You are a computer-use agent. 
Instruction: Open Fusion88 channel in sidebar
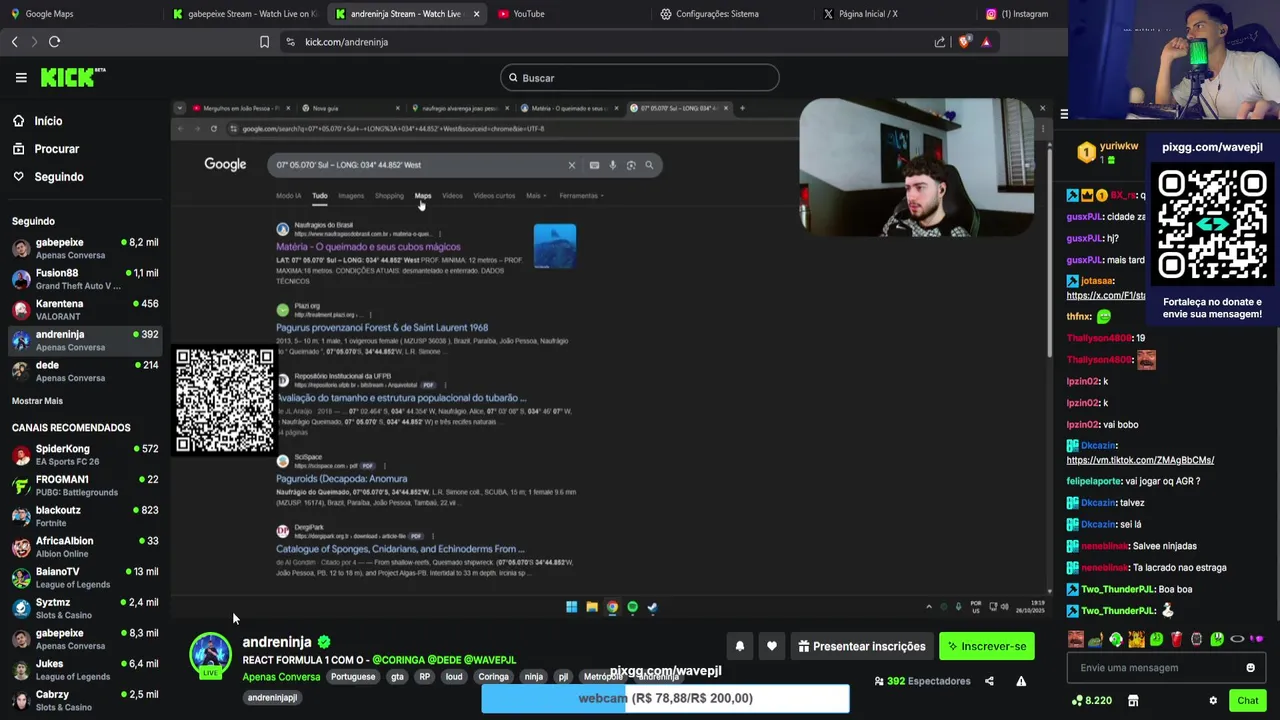pos(85,279)
